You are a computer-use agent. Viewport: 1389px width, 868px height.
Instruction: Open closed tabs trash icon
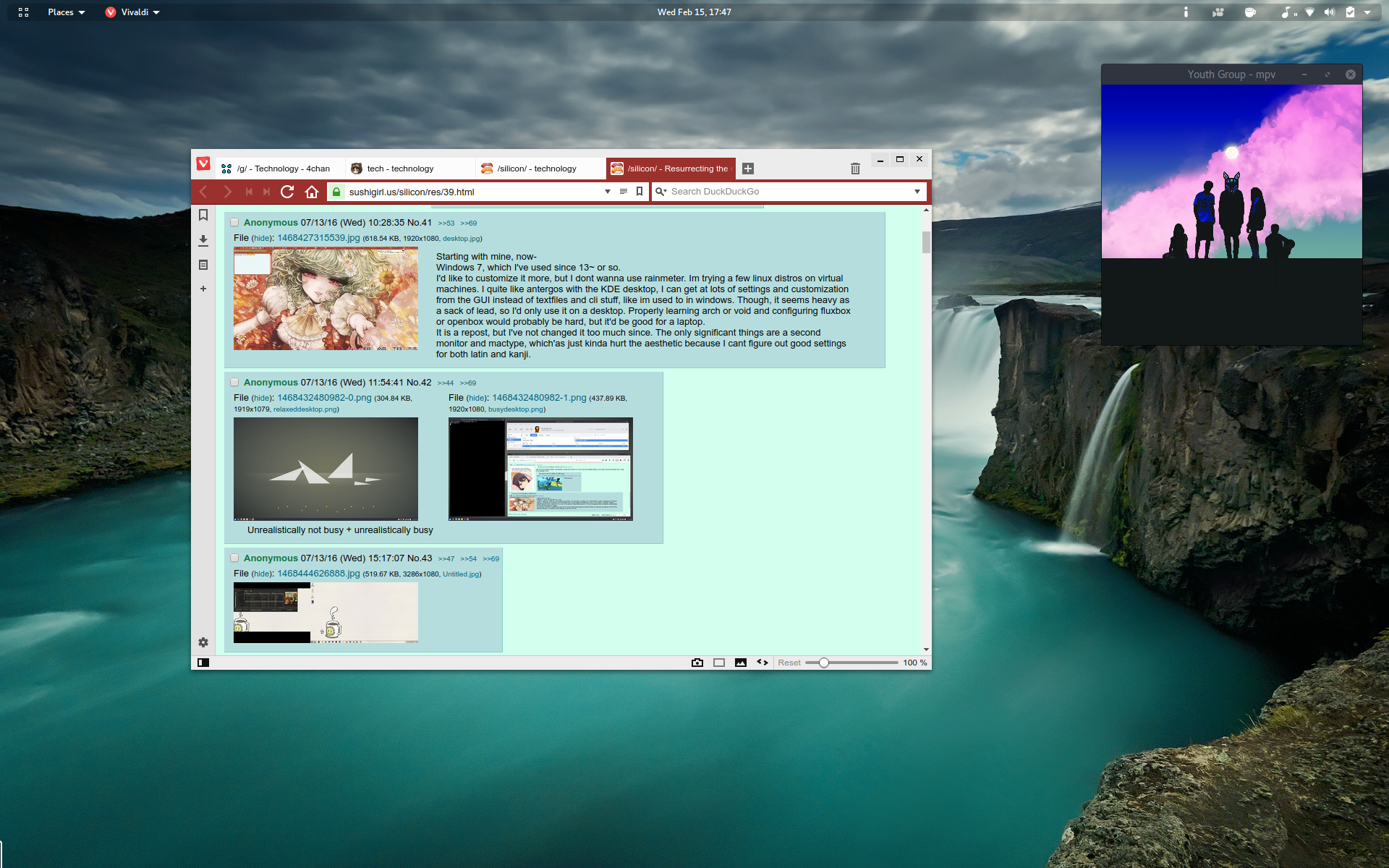coord(855,169)
